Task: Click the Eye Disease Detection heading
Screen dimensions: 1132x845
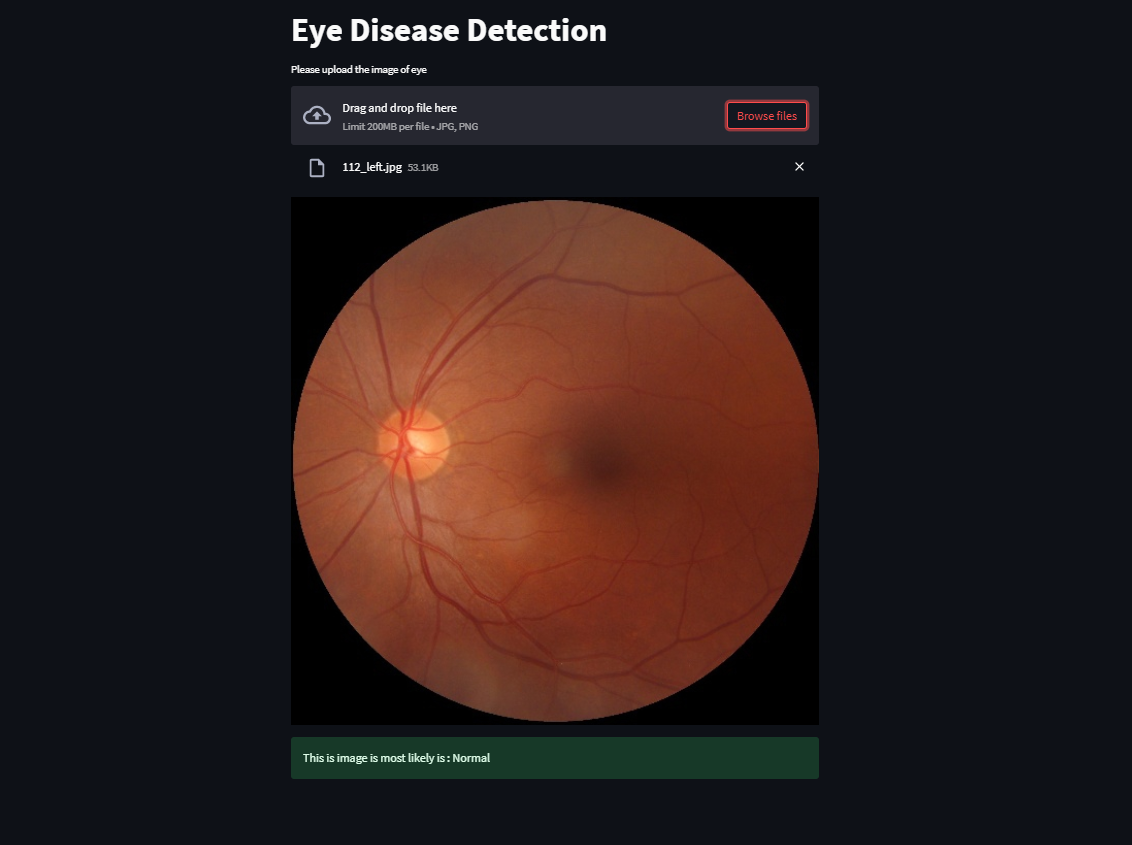Action: click(448, 30)
